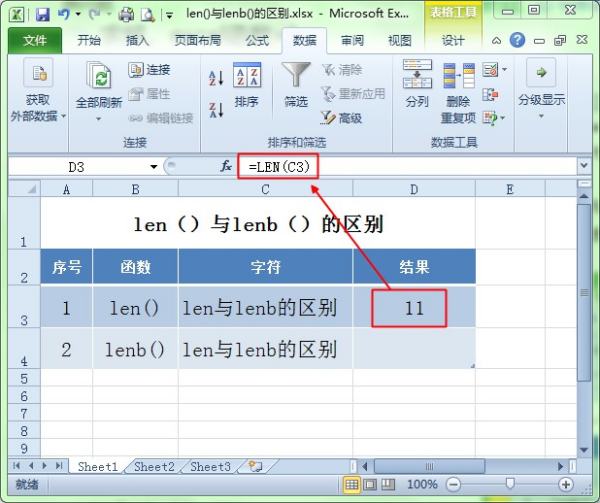The height and width of the screenshot is (503, 600).
Task: Switch to the 审阅 ribbon tab
Action: click(x=352, y=40)
